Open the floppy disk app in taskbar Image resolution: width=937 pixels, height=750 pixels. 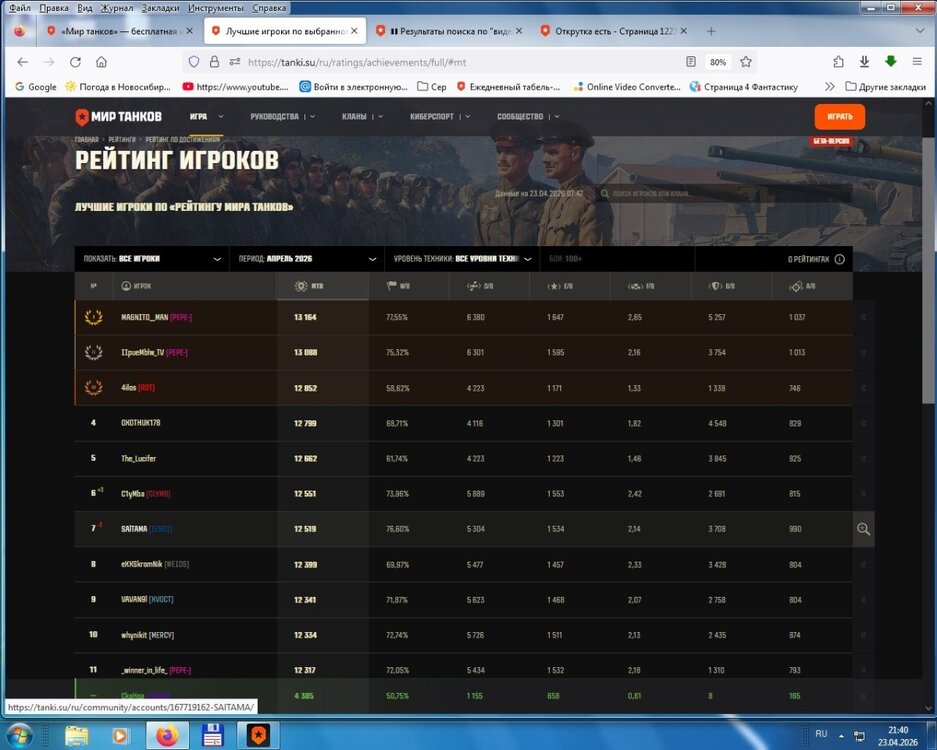click(x=213, y=736)
